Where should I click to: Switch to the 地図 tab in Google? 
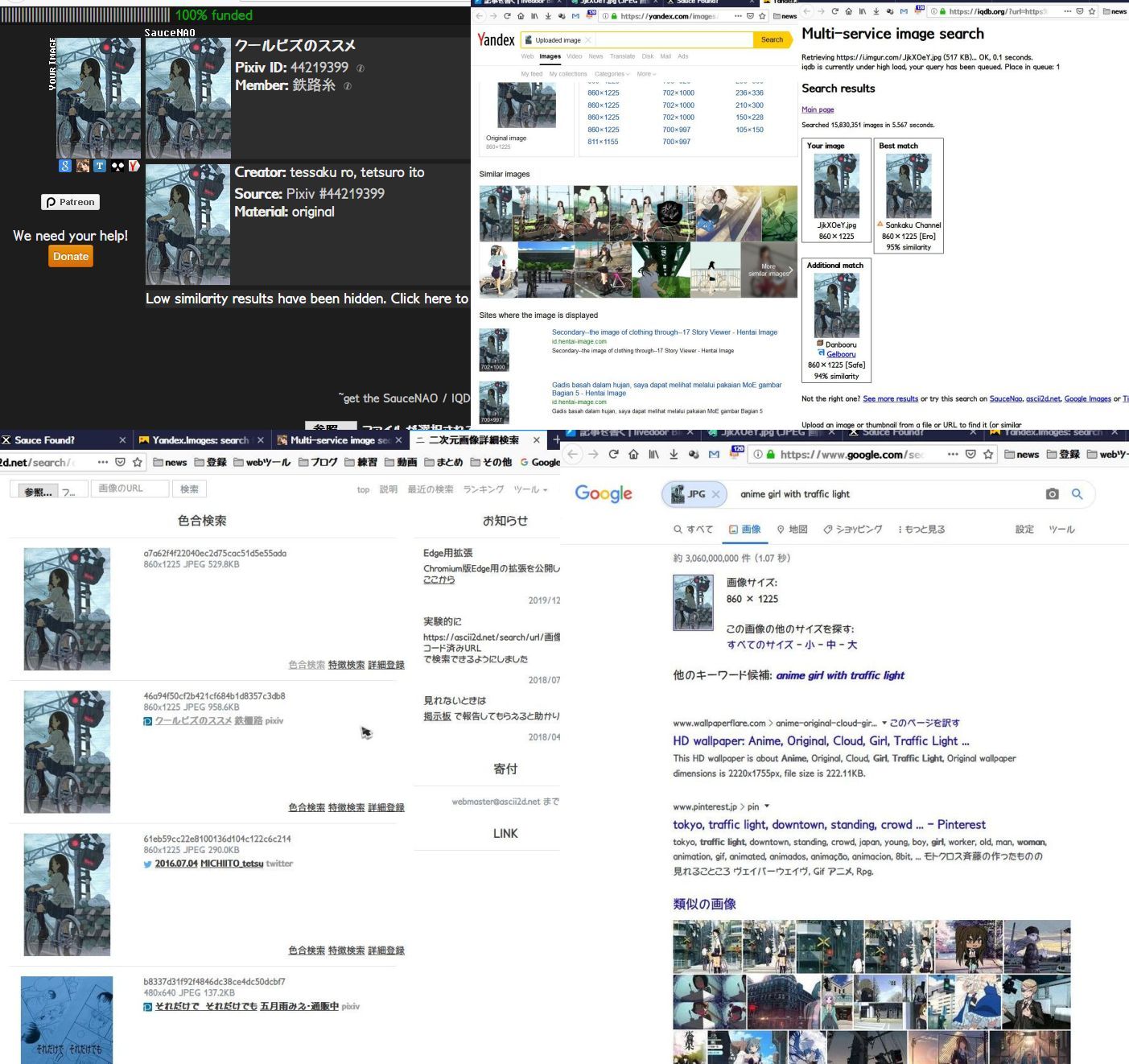click(792, 530)
